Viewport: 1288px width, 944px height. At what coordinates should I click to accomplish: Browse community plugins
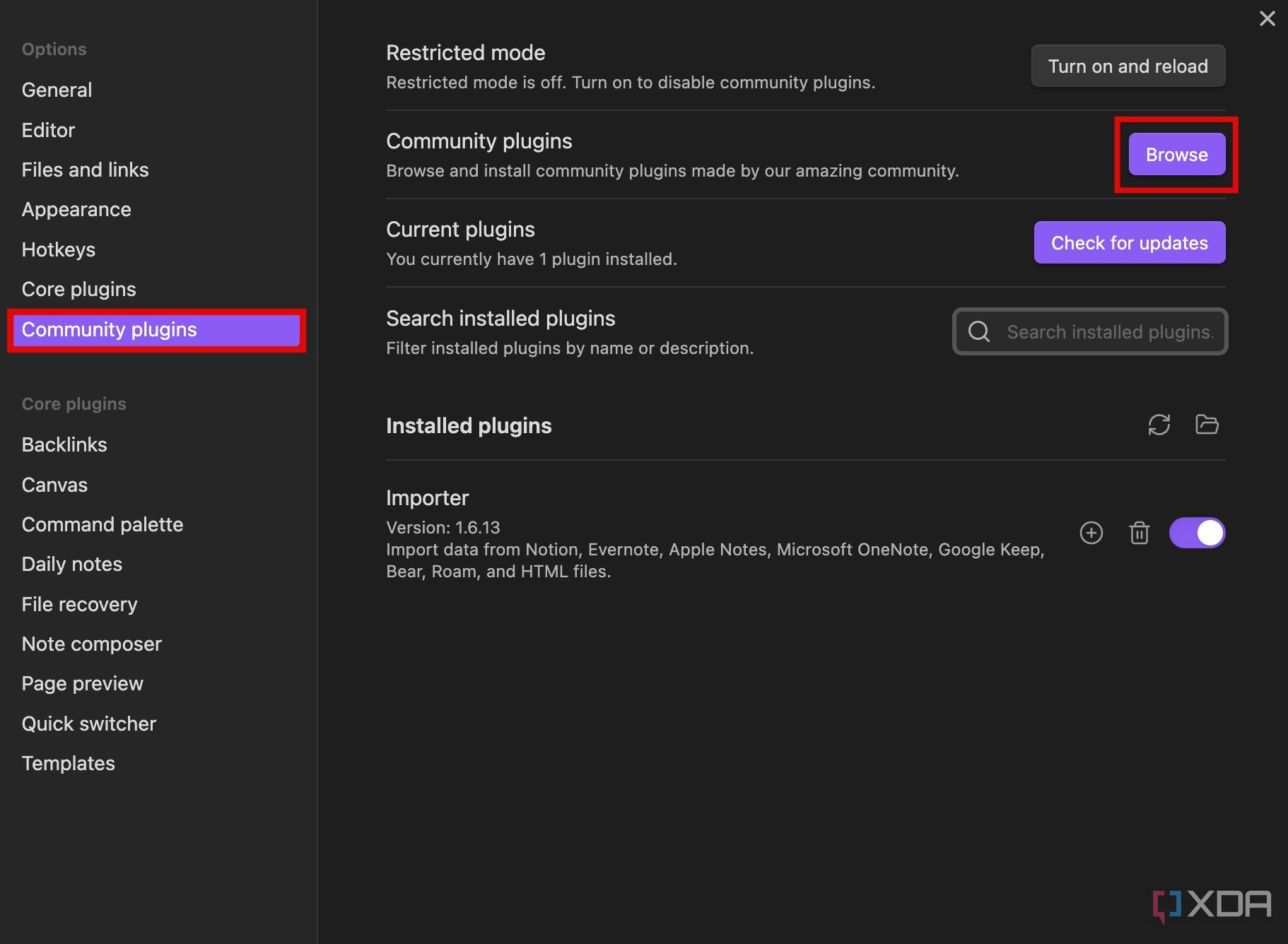click(x=1176, y=154)
